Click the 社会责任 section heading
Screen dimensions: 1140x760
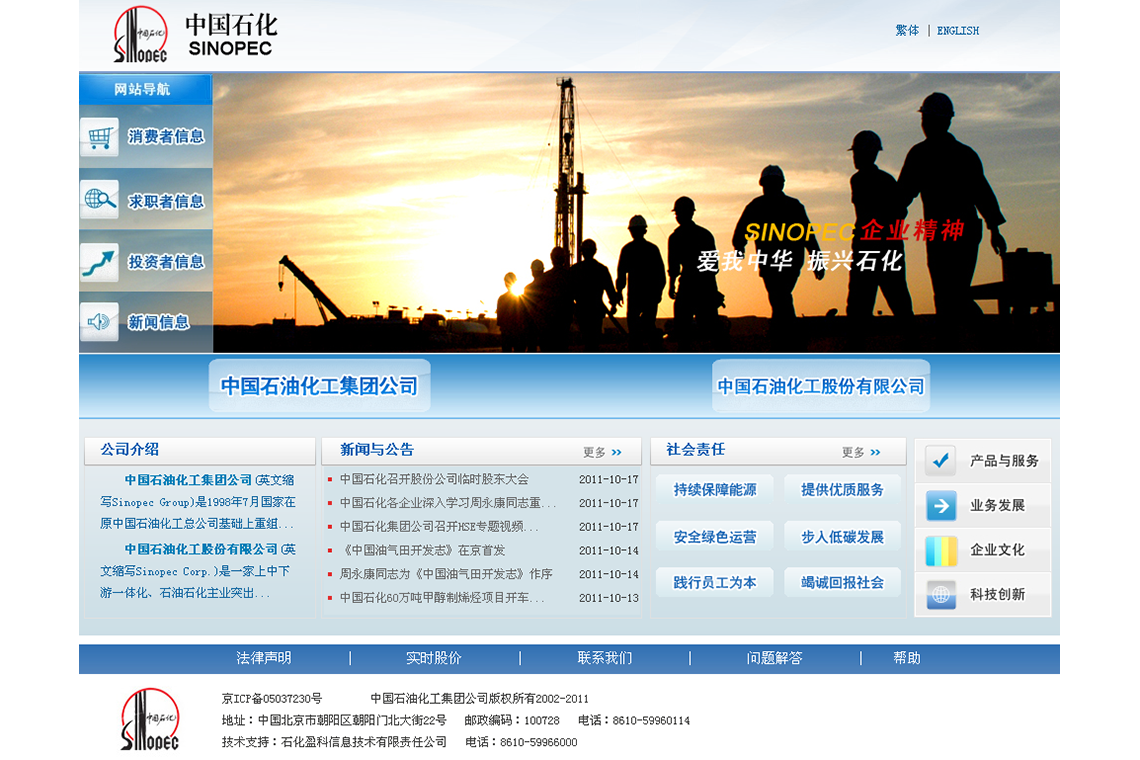pyautogui.click(x=696, y=449)
